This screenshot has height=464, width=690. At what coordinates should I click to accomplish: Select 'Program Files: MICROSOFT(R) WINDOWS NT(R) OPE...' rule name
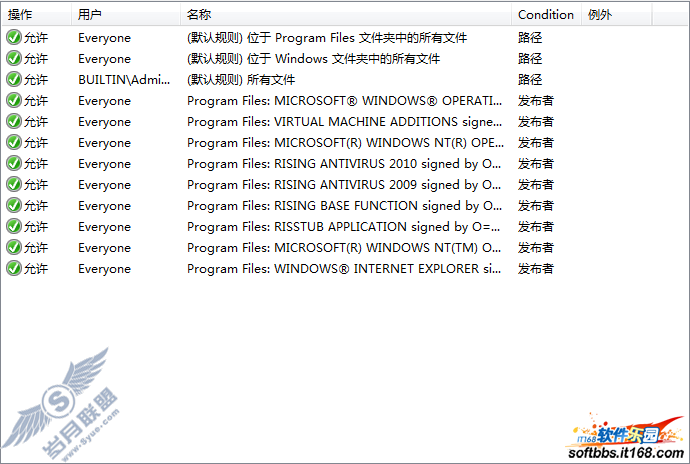345,143
